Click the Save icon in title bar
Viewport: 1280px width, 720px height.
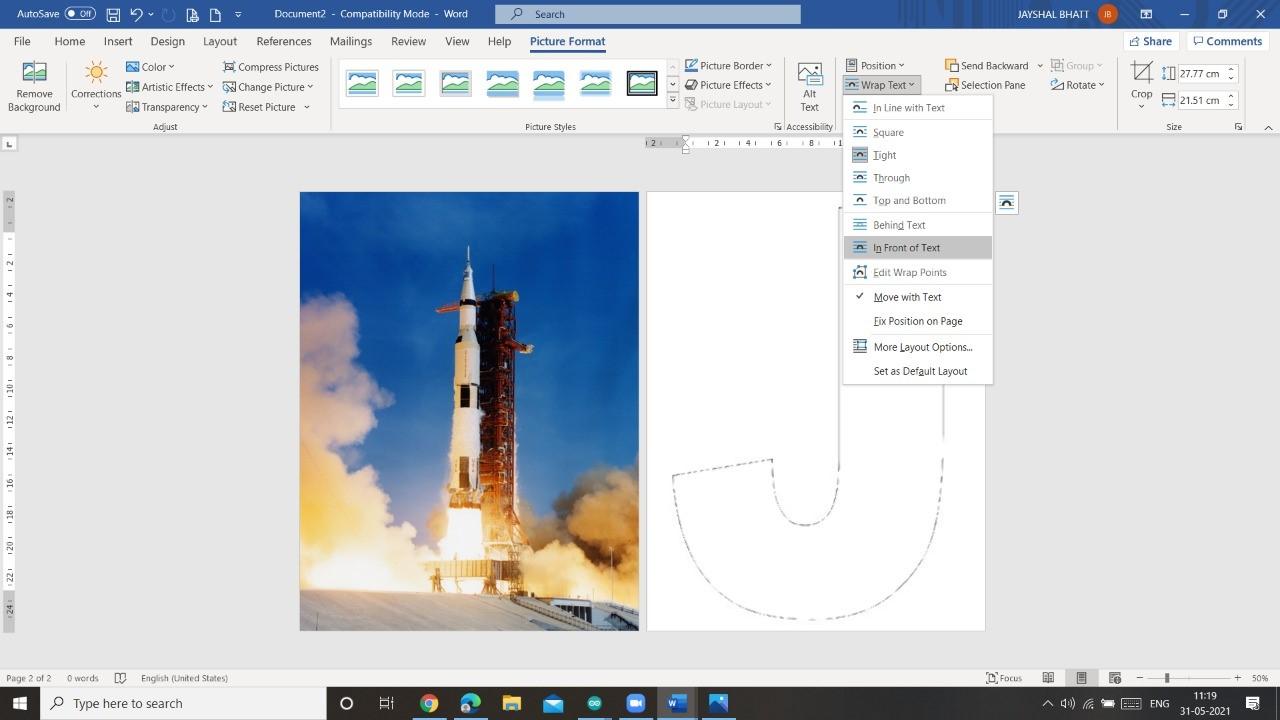113,14
